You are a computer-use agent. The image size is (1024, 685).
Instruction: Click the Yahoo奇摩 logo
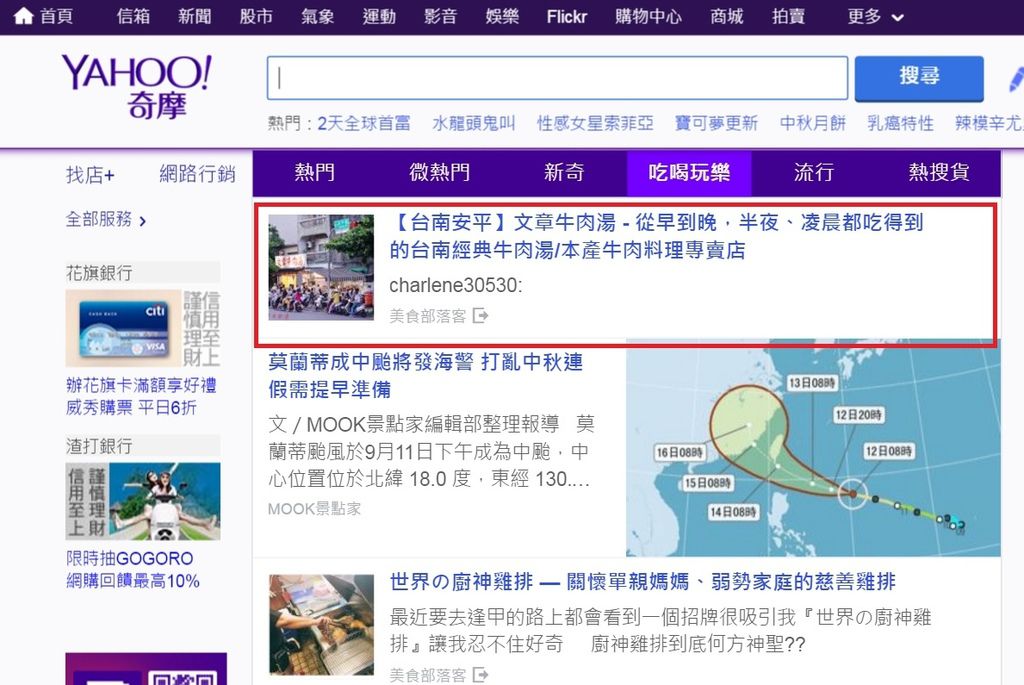click(x=137, y=87)
